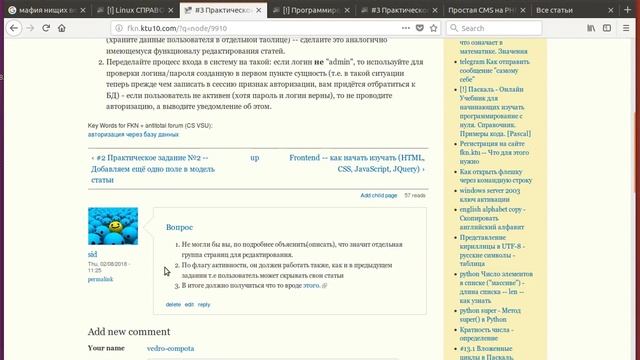
Task: Close the active '#3 Практическое' tab
Action: click(259, 10)
